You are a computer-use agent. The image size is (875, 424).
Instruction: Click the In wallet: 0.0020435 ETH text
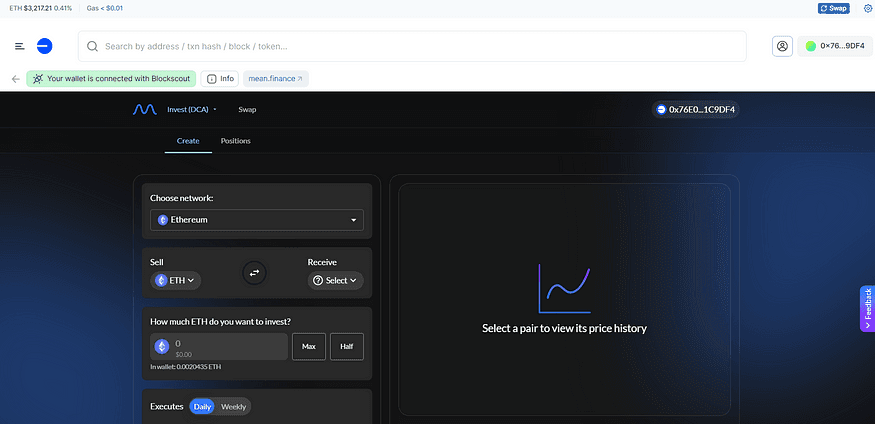pos(186,367)
